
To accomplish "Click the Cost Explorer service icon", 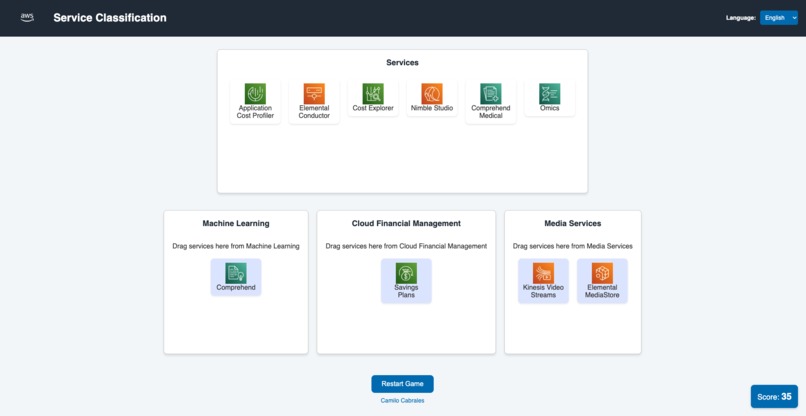I will 373,94.
